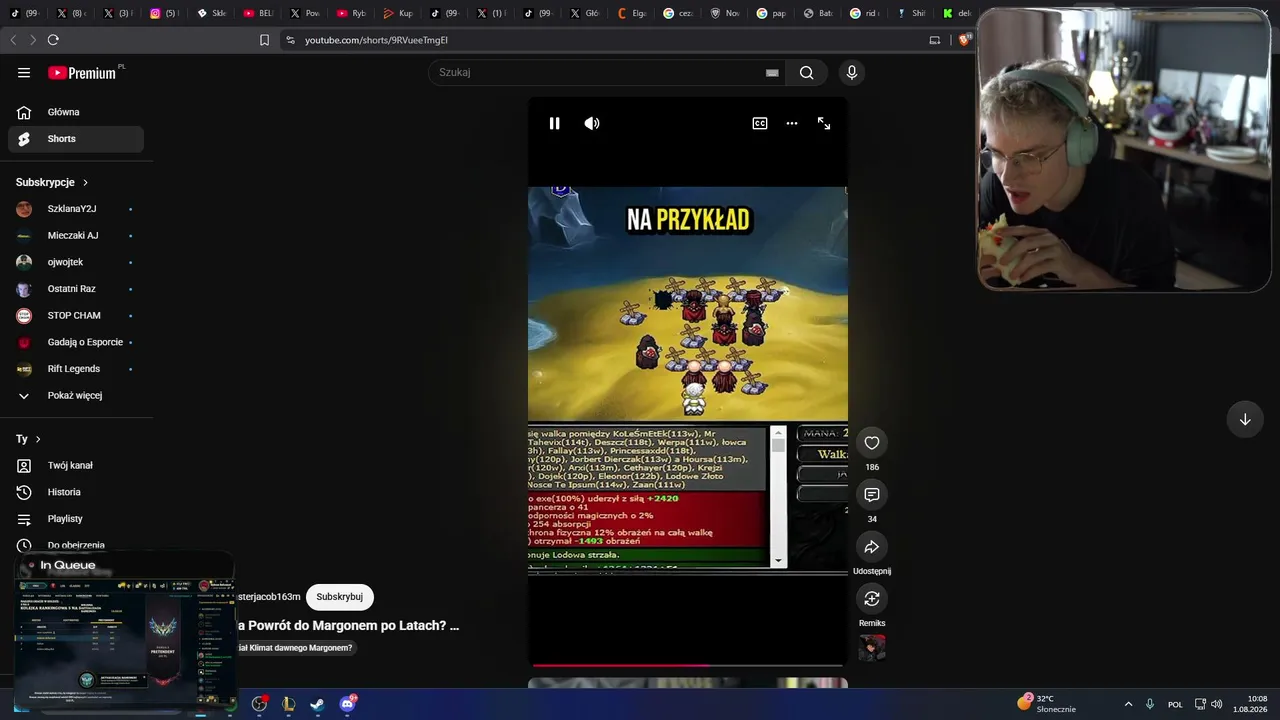Switch to the Sklep browser tab
Screen dimensions: 1280x720
pos(210,14)
